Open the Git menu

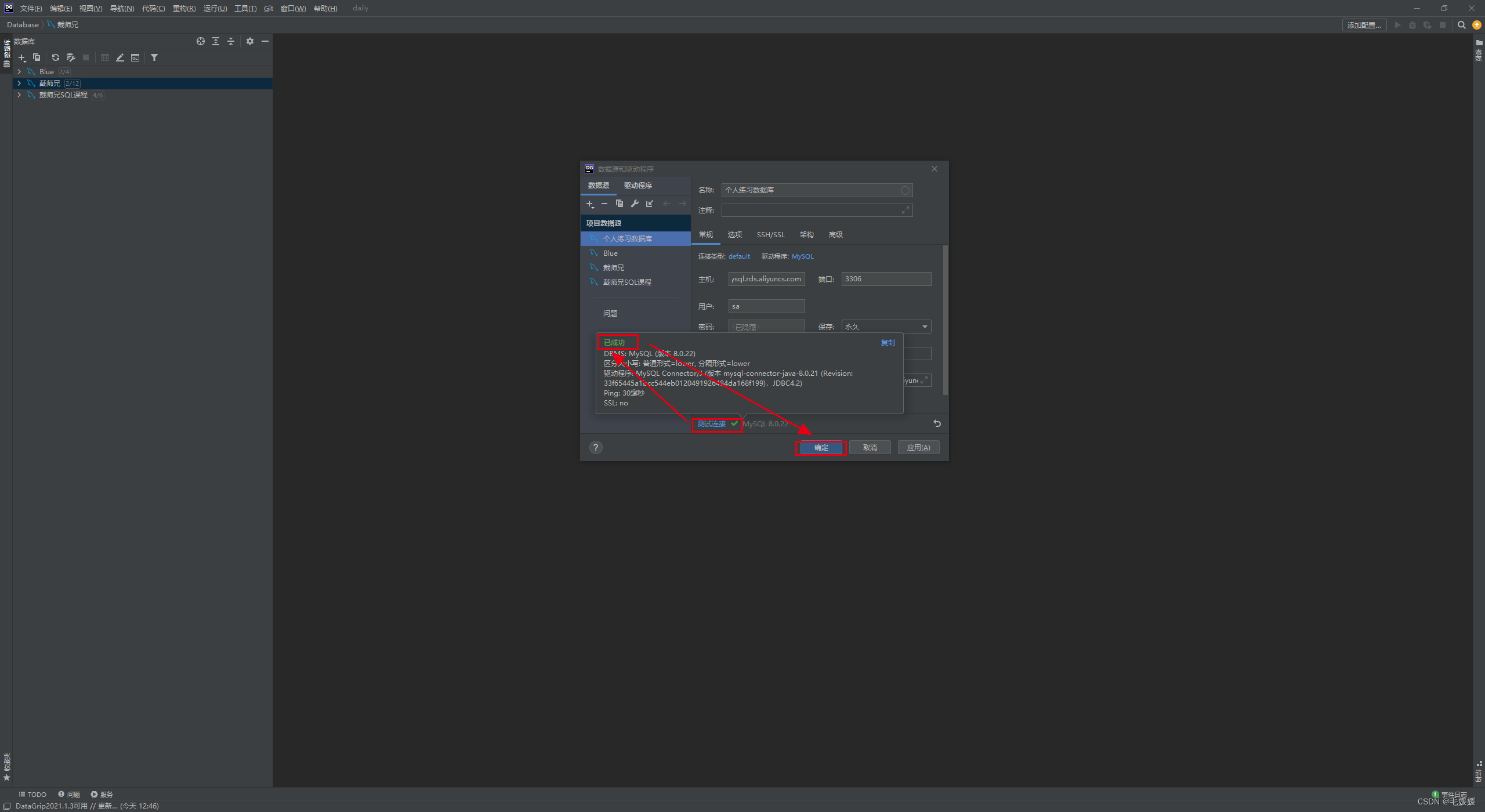coord(268,8)
